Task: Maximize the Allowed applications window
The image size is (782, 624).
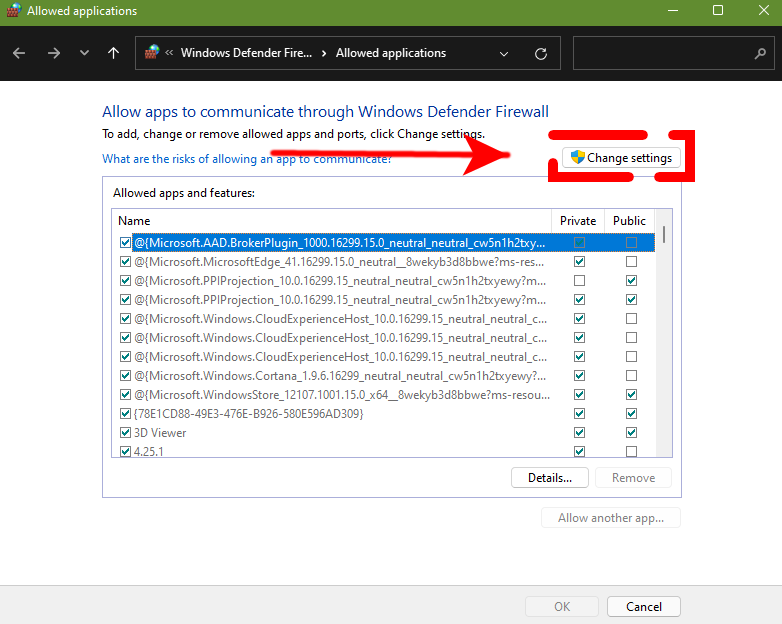Action: point(718,10)
